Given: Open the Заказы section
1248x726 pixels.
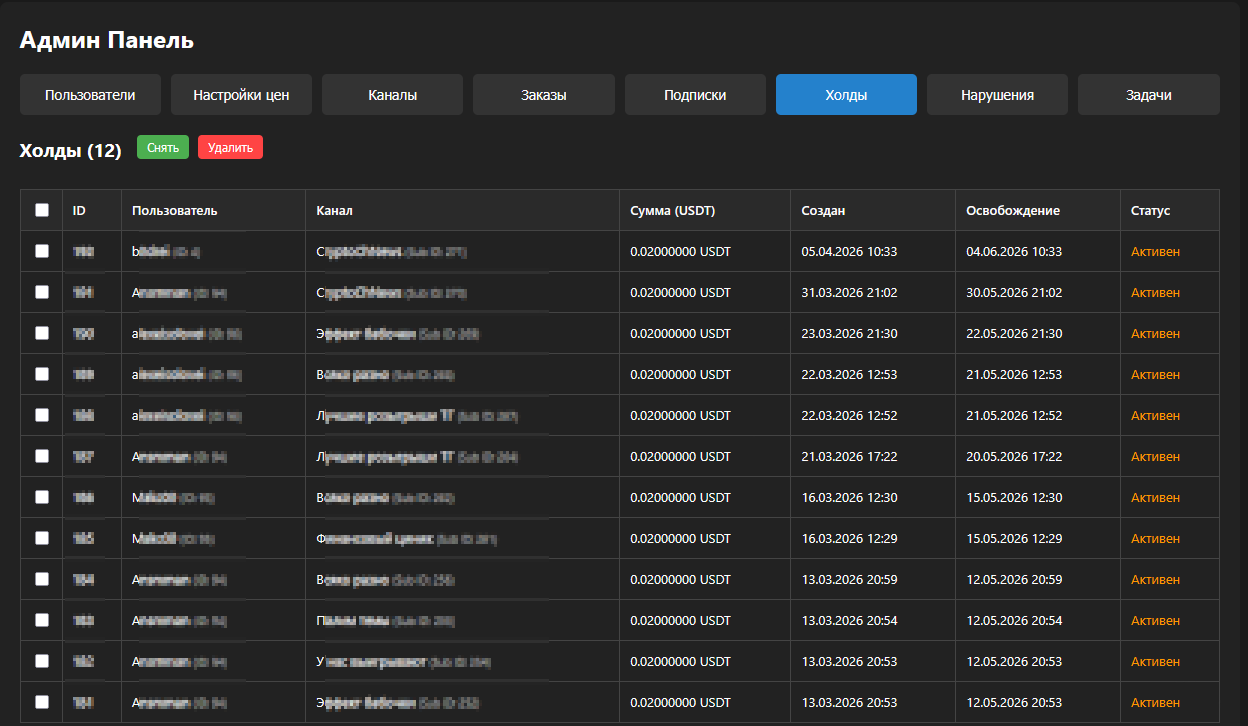Looking at the screenshot, I should [543, 95].
